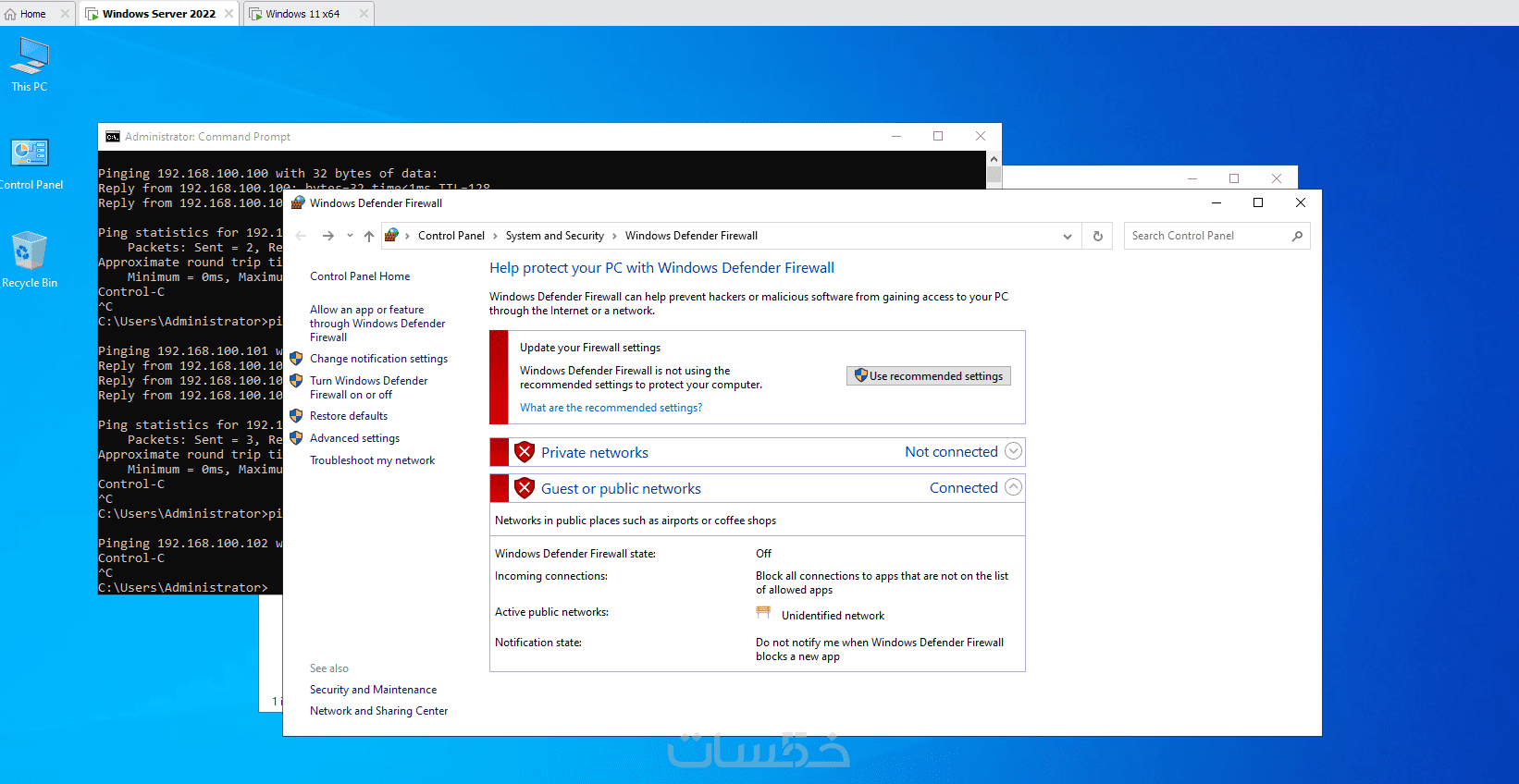Click the Search Control Panel field

pos(1216,236)
